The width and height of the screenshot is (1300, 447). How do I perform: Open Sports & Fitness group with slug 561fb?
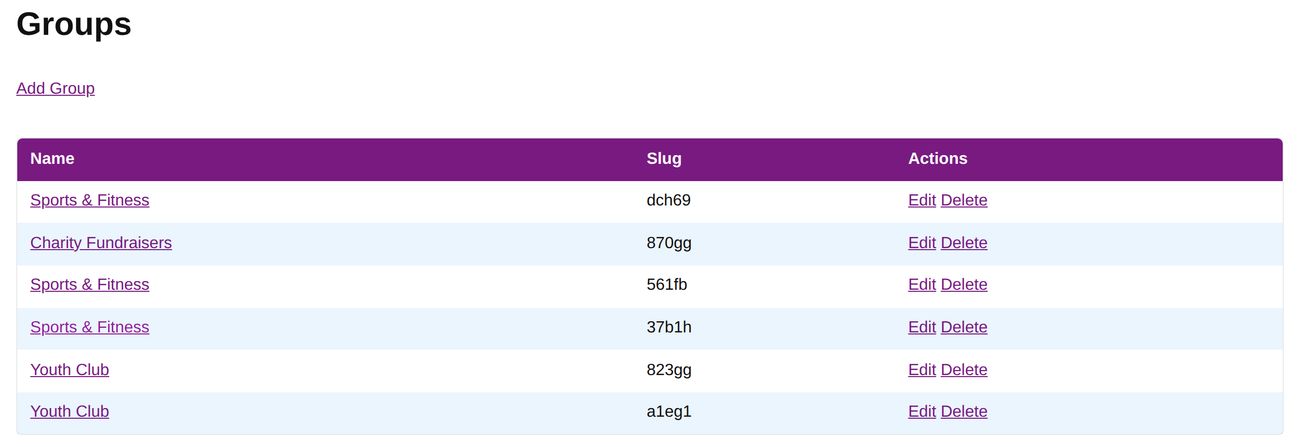tap(89, 285)
